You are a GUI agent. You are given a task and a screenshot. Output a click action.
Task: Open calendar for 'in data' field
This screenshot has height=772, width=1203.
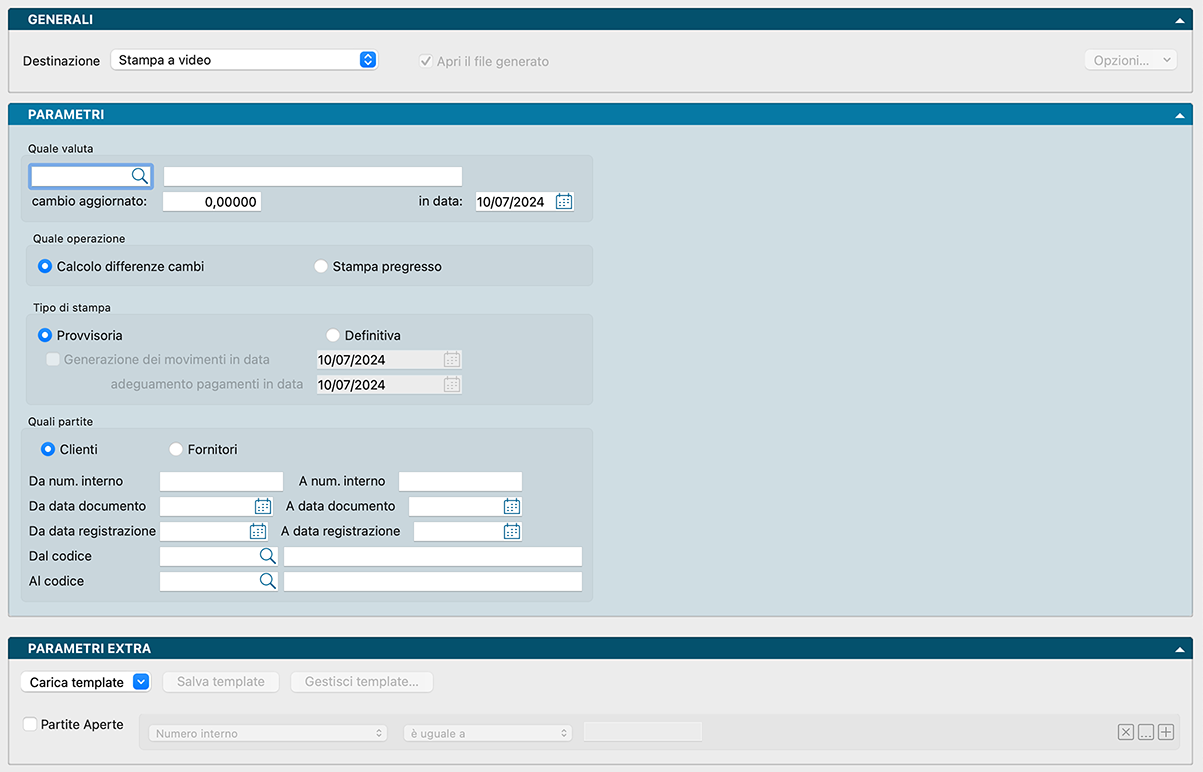[x=564, y=201]
